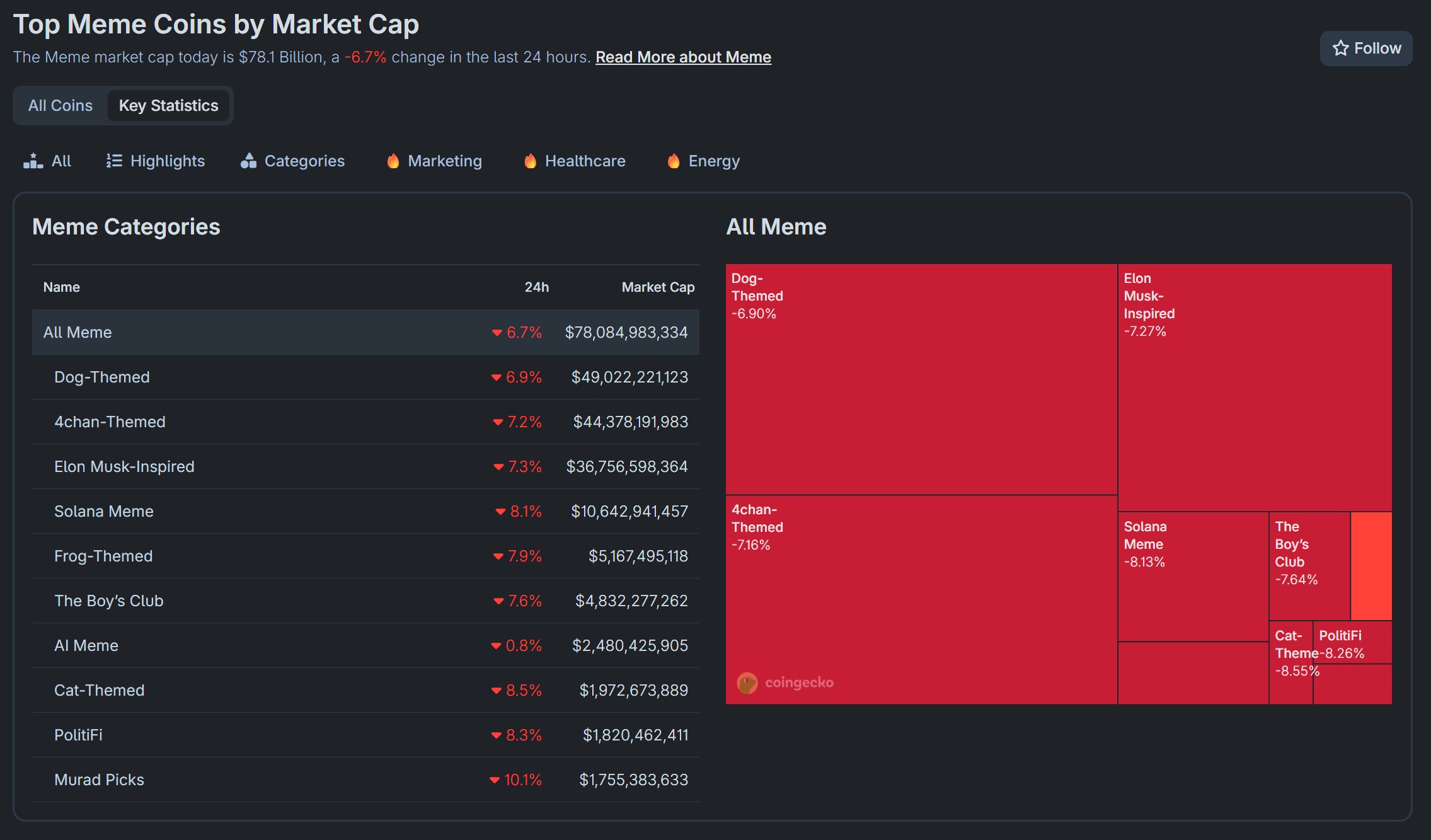Click the flame icon beside Marketing
This screenshot has width=1431, height=840.
(393, 161)
